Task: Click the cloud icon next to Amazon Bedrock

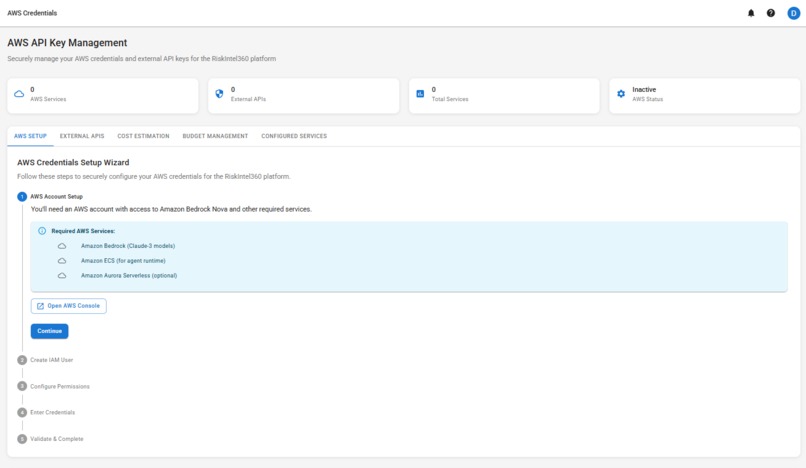Action: [x=62, y=246]
